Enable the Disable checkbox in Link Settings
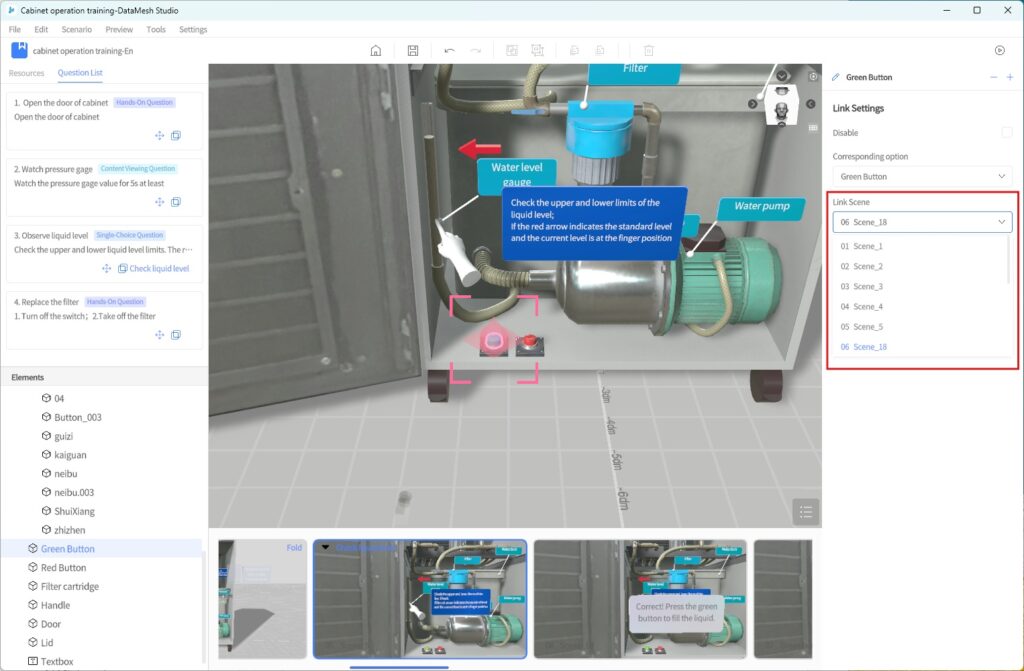1024x671 pixels. tap(1007, 133)
